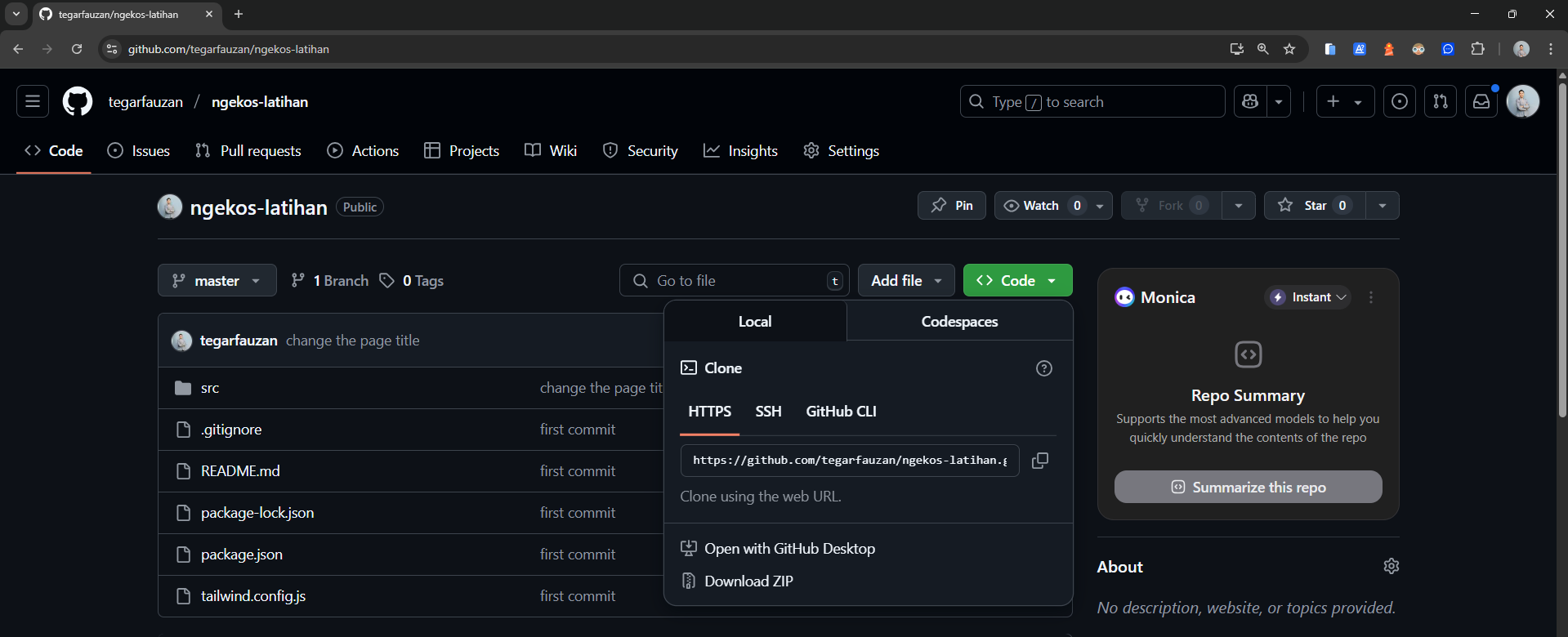
Task: Open the src folder
Action: coord(210,388)
